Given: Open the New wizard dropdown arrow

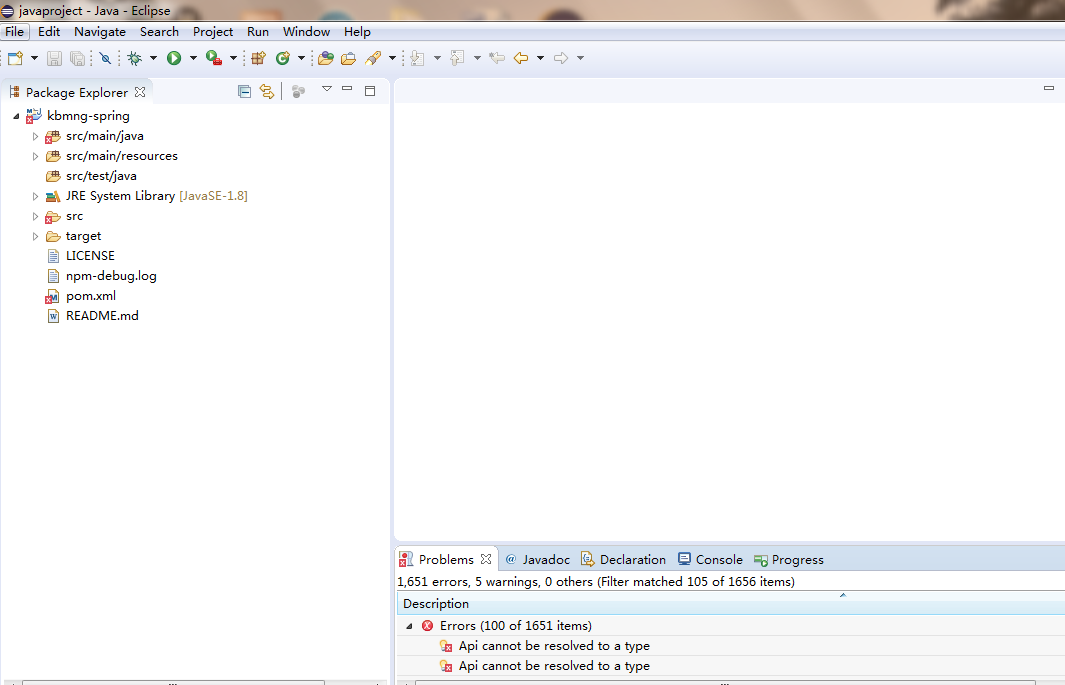Looking at the screenshot, I should 35,58.
